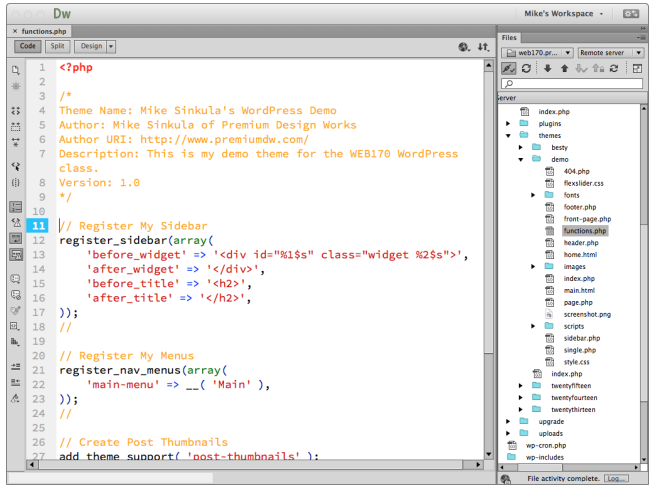Open the Mike's Workspace switcher dropdown

564,14
